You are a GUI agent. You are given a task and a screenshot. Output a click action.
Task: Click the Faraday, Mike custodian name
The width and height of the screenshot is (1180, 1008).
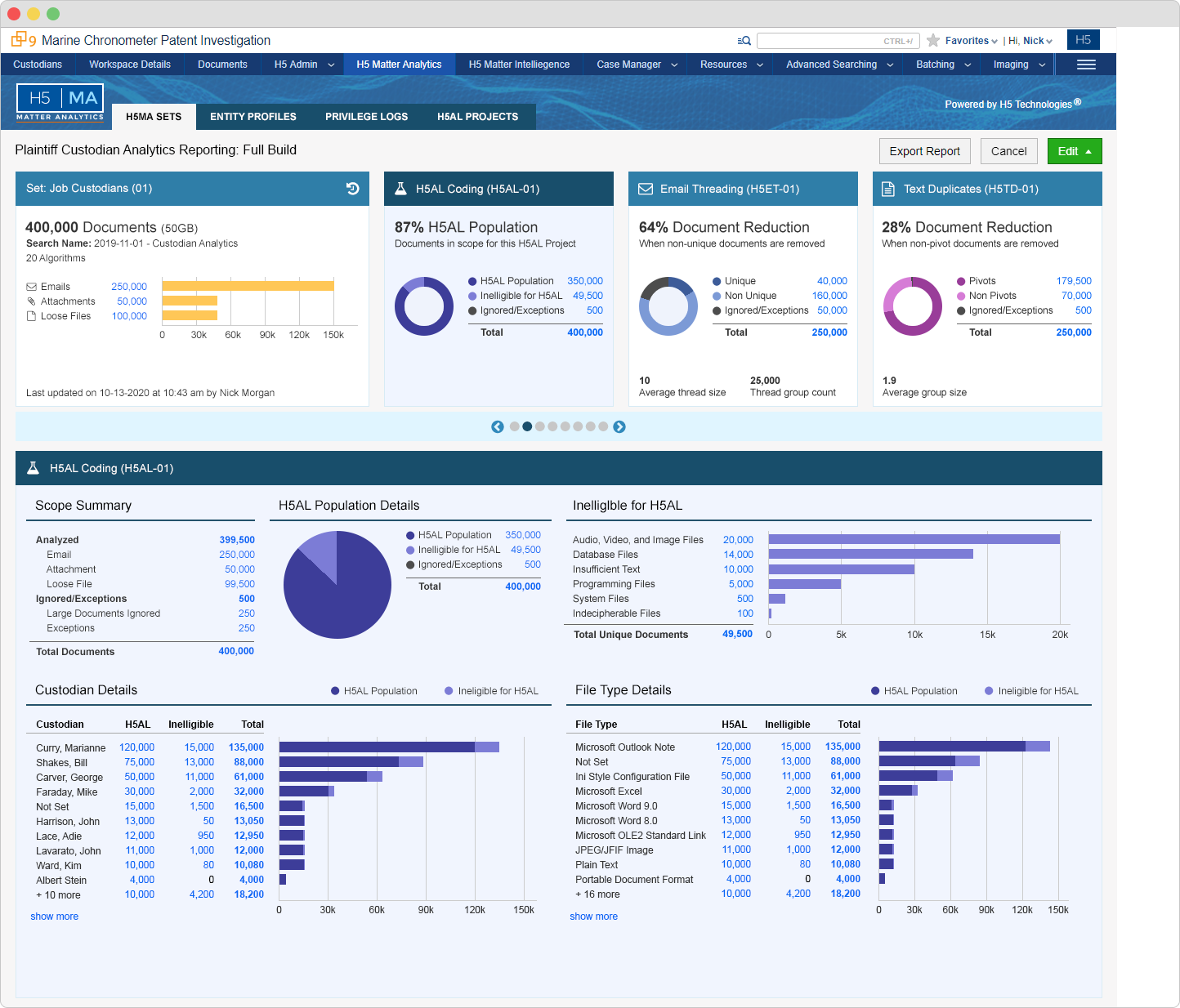coord(66,792)
